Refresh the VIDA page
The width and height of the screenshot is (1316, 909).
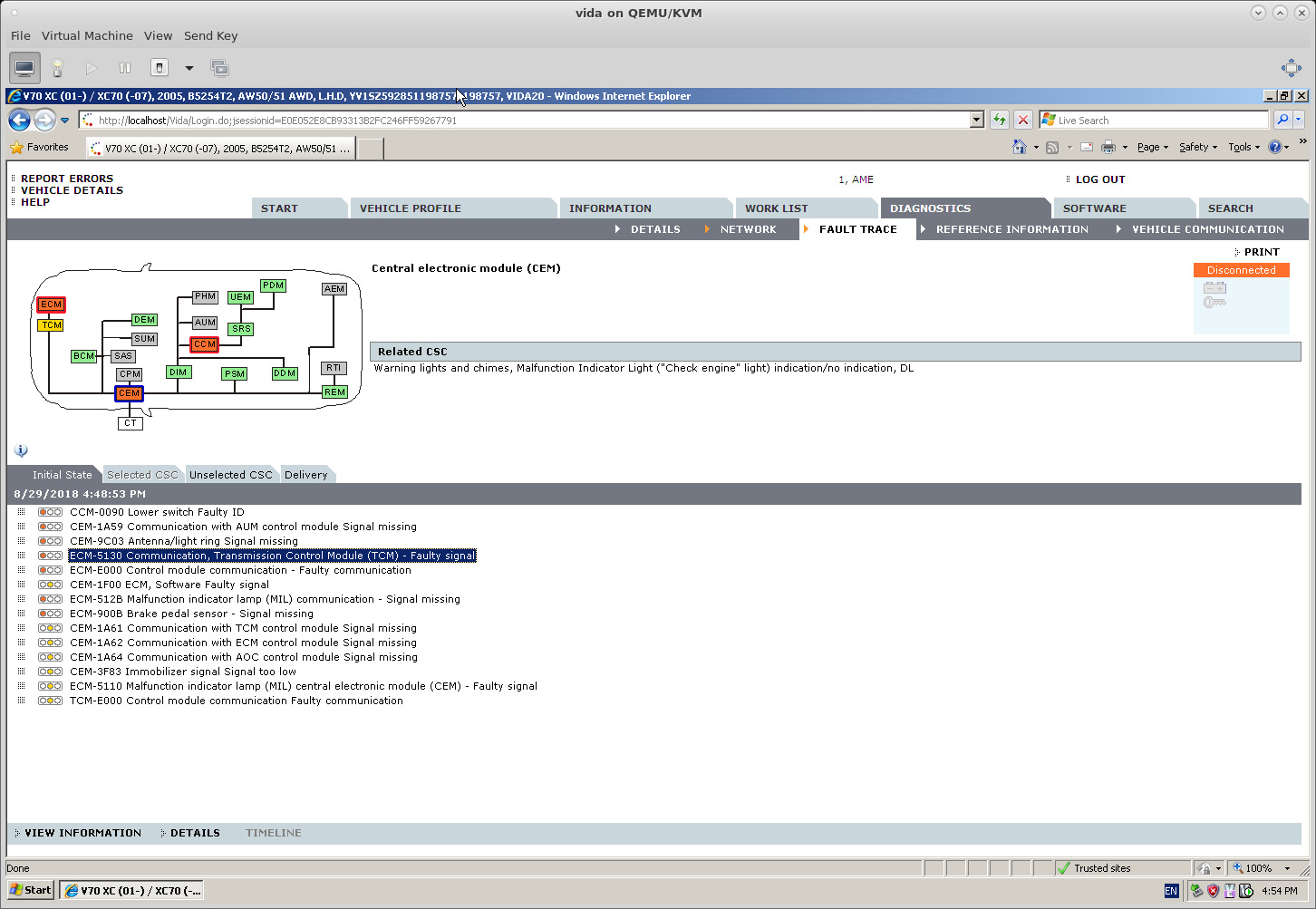[999, 121]
